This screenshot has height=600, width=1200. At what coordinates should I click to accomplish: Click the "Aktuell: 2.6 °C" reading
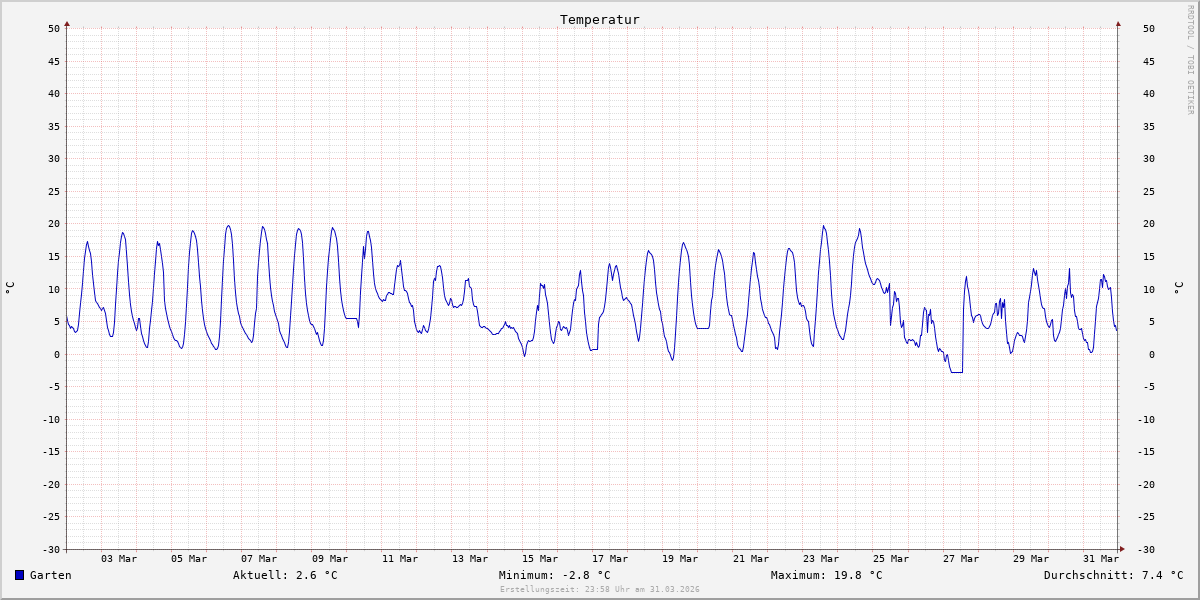(x=285, y=575)
